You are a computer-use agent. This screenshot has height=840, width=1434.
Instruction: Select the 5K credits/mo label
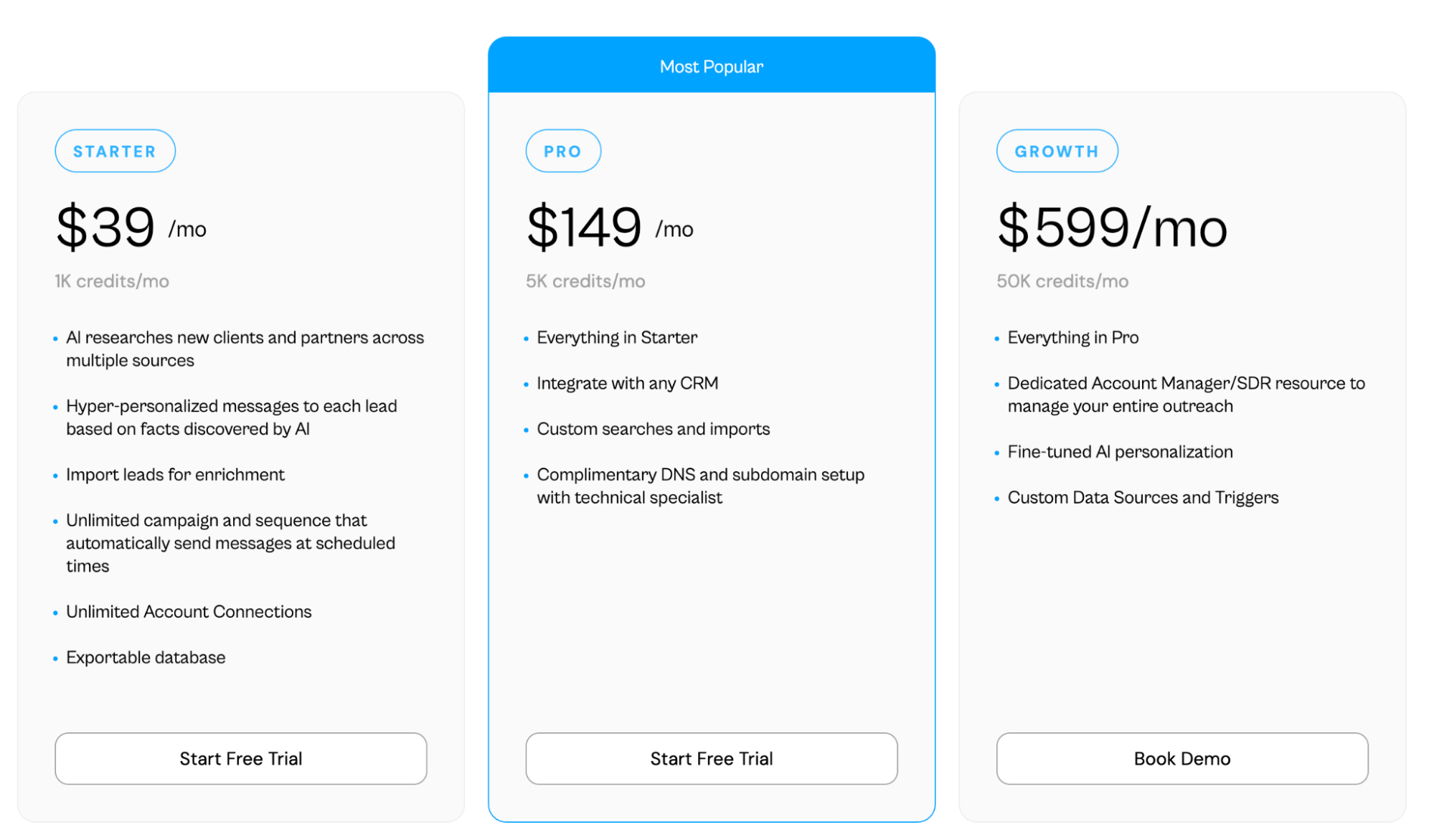click(x=583, y=281)
